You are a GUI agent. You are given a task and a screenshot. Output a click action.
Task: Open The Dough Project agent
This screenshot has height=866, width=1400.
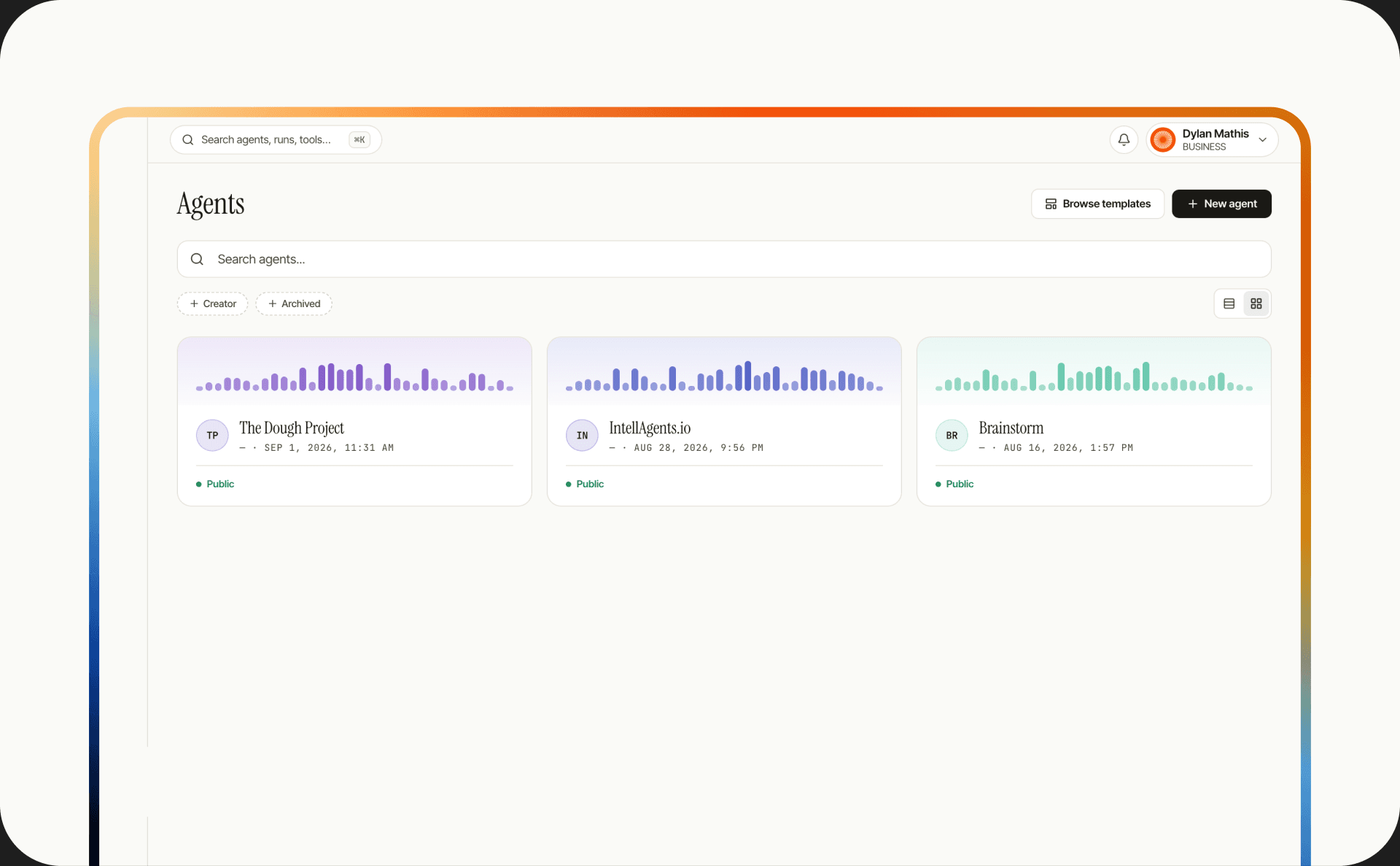tap(292, 428)
